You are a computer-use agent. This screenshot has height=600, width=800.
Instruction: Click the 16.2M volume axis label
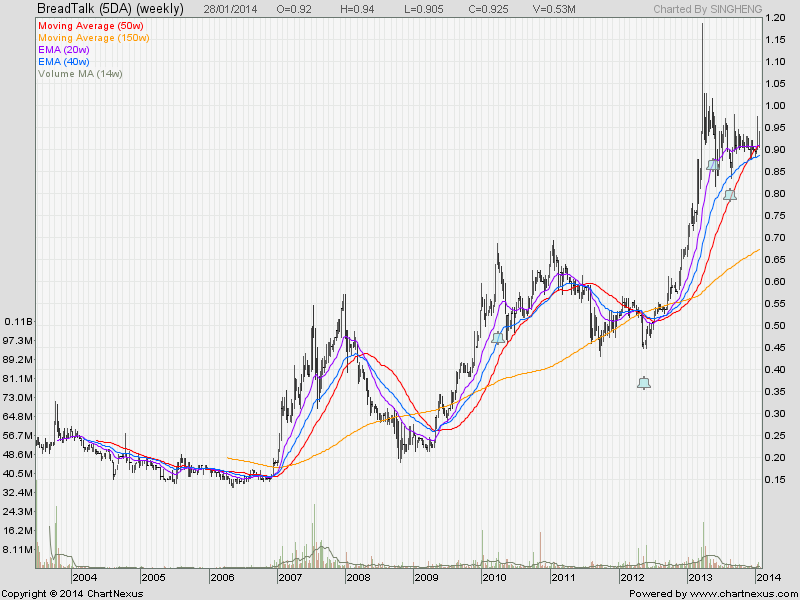(18, 530)
